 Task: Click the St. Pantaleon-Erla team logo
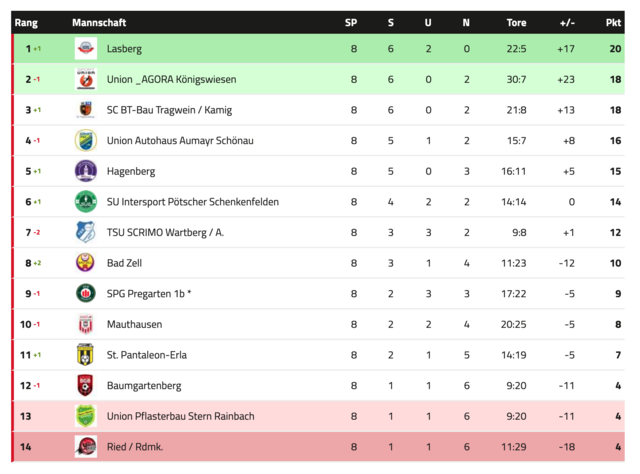coord(86,355)
